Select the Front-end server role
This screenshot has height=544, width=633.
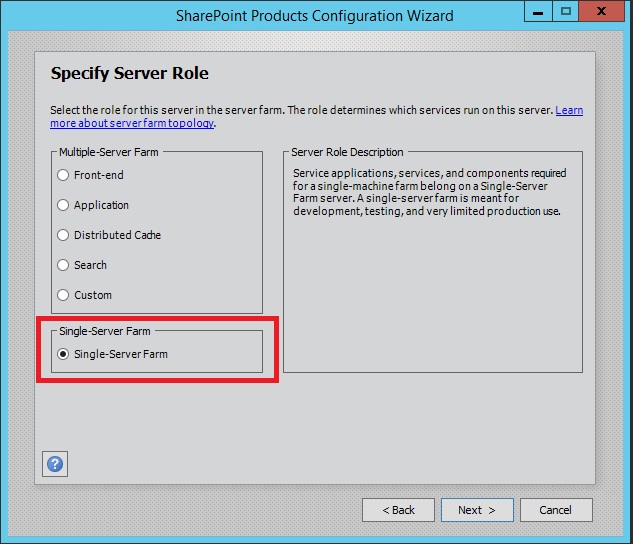63,175
